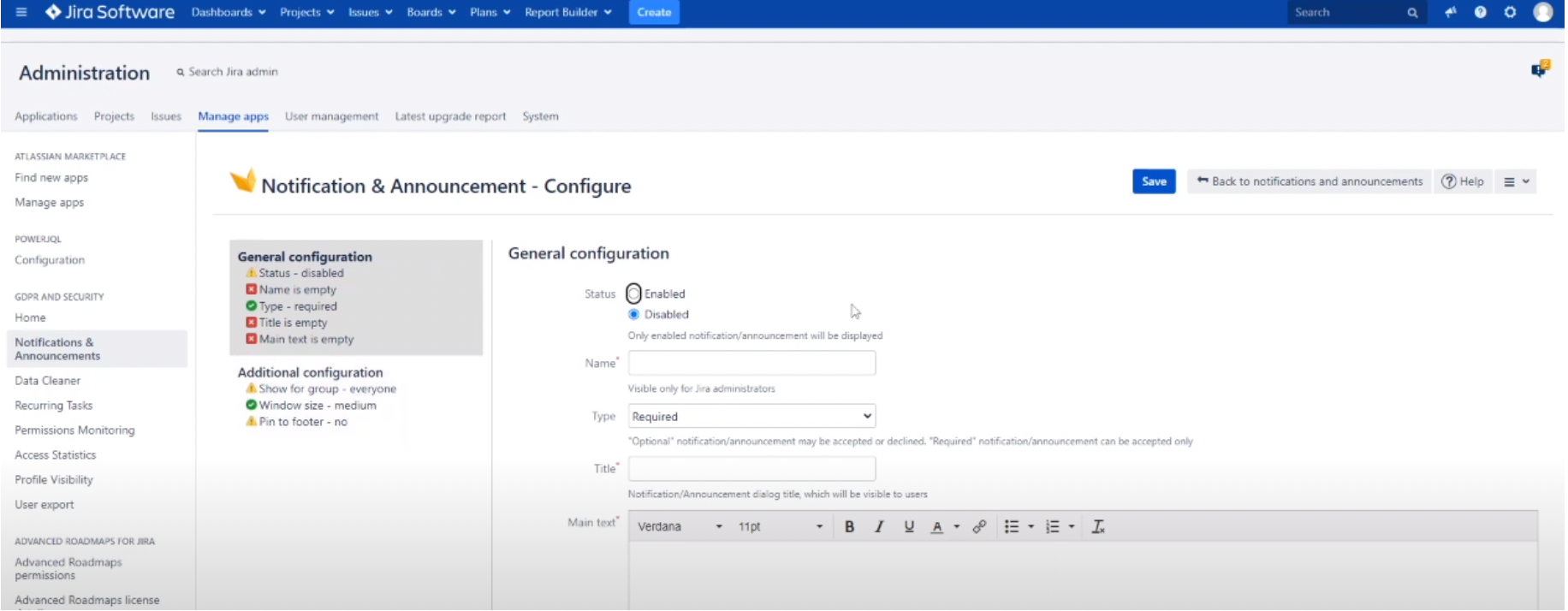The image size is (1568, 611).
Task: Open the help question mark icon in top bar
Action: pos(1481,12)
